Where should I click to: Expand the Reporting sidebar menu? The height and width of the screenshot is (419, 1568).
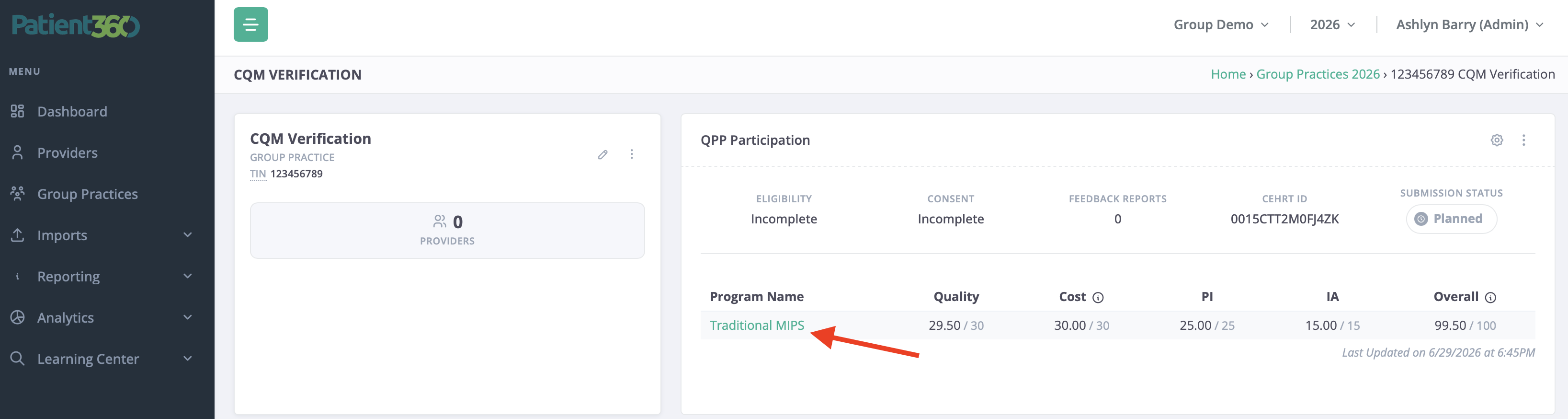101,277
